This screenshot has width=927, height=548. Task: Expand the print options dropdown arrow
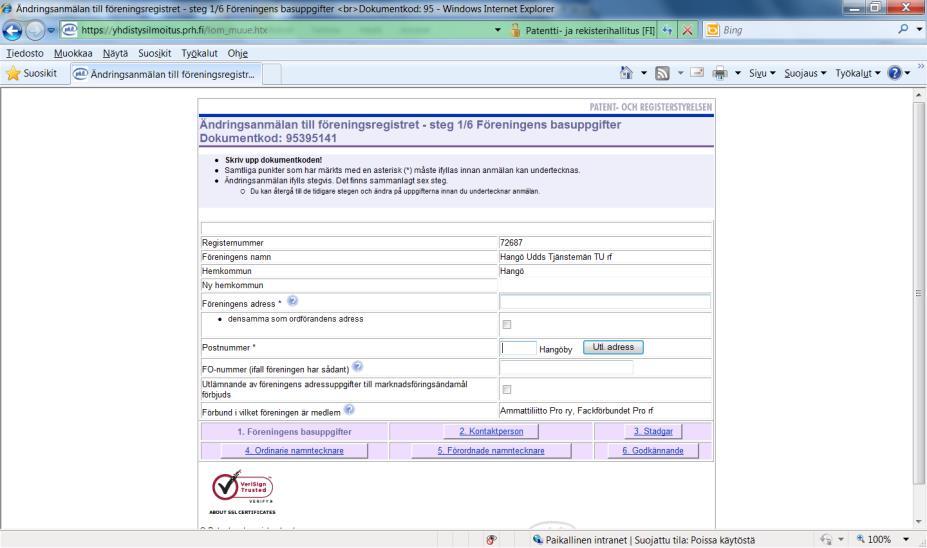(x=738, y=73)
